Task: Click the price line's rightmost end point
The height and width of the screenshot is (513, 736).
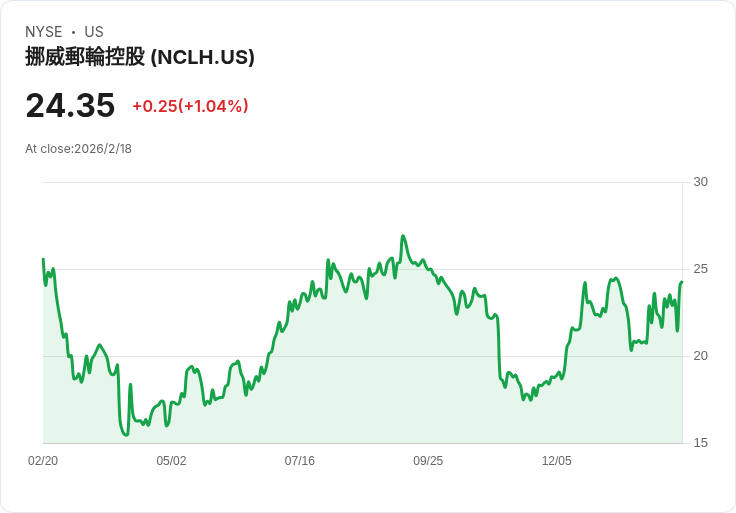Action: click(x=682, y=282)
